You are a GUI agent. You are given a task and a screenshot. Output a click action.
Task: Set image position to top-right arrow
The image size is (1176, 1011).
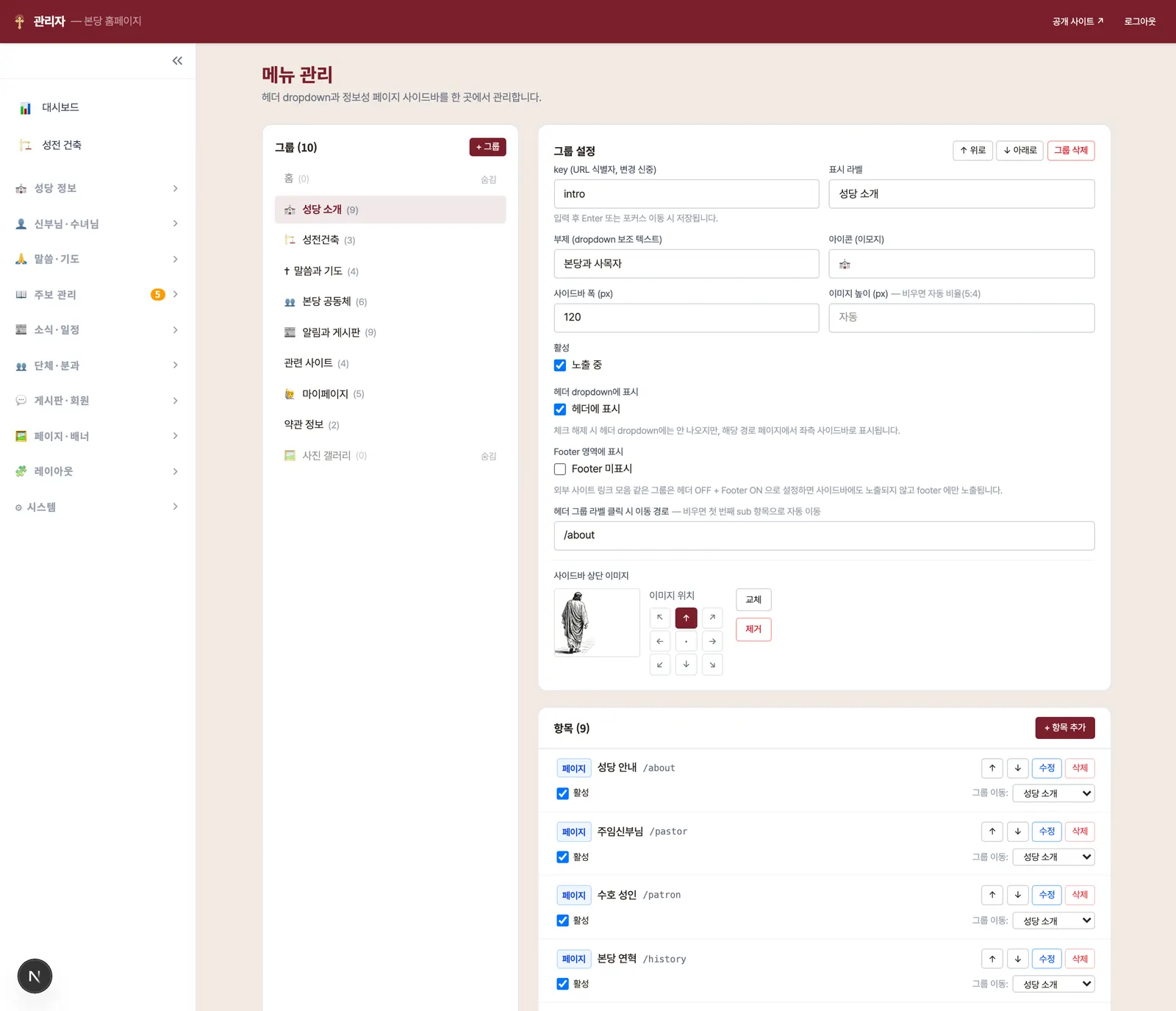(x=712, y=618)
